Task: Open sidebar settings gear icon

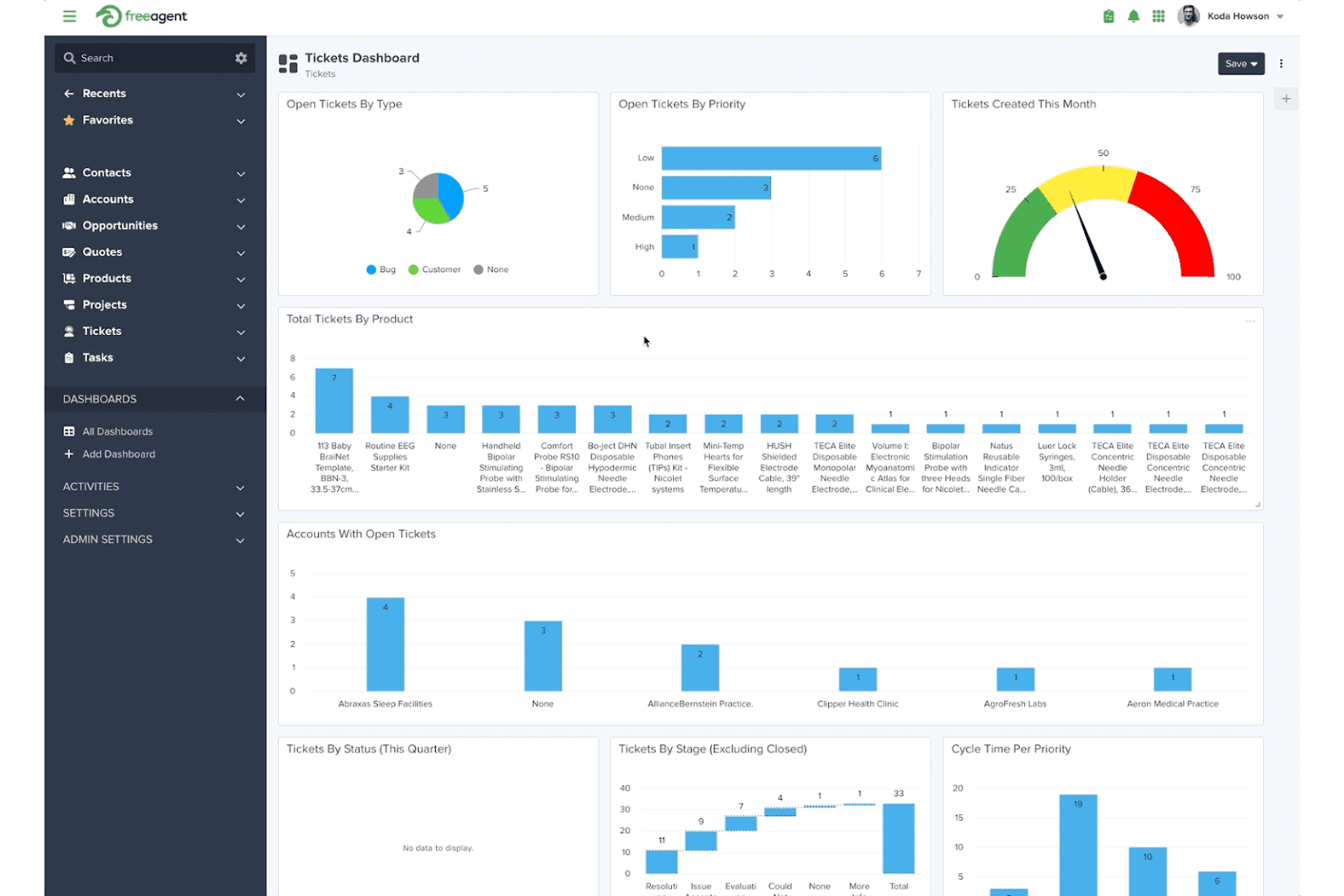Action: pos(241,58)
